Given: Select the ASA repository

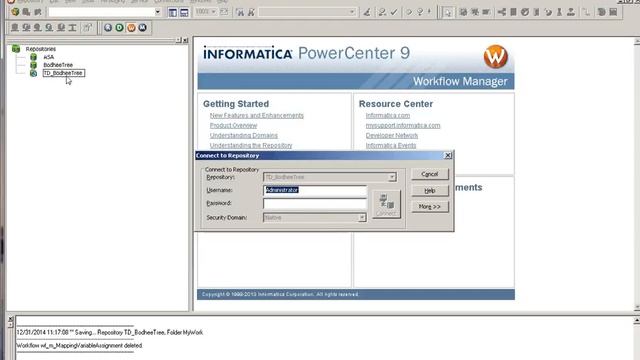Looking at the screenshot, I should click(x=49, y=57).
